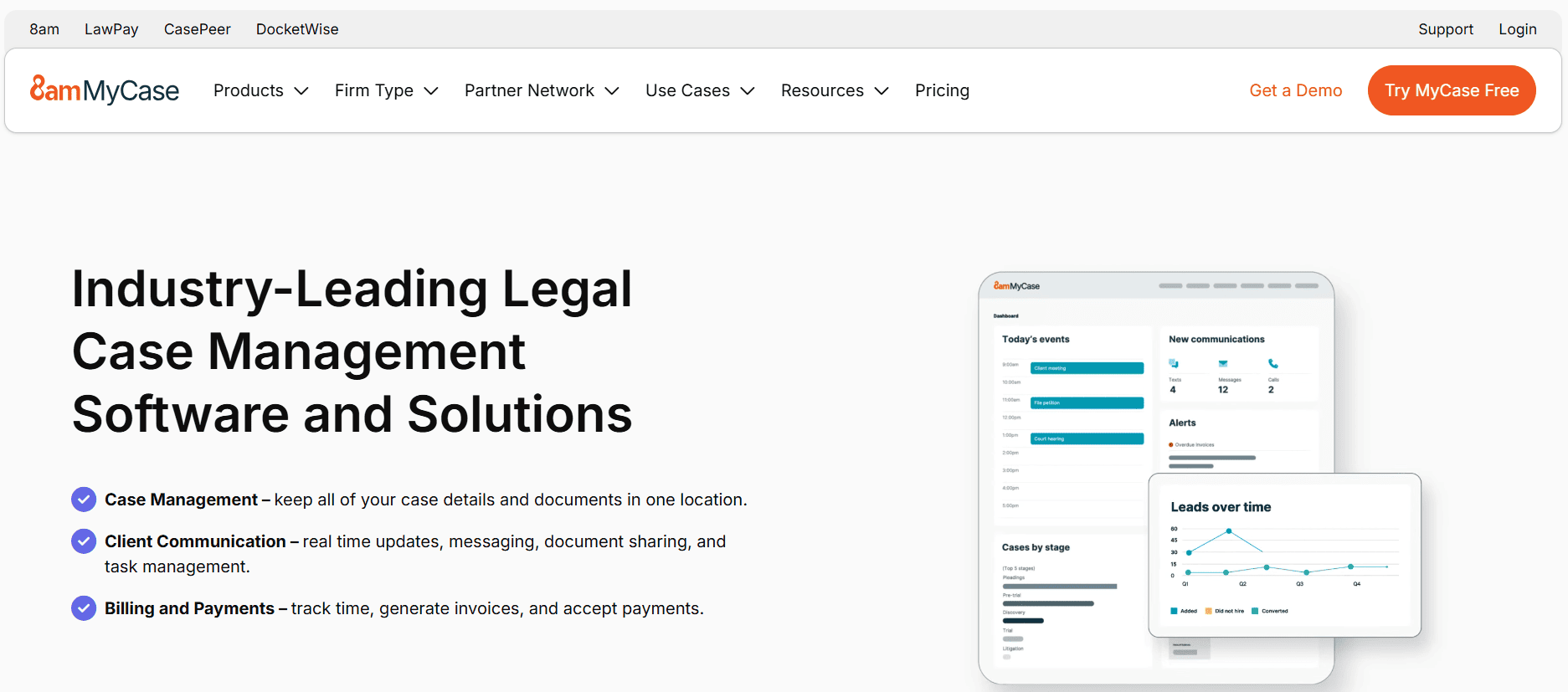Go to CasePeer site link
Image resolution: width=1568 pixels, height=692 pixels.
pyautogui.click(x=198, y=29)
